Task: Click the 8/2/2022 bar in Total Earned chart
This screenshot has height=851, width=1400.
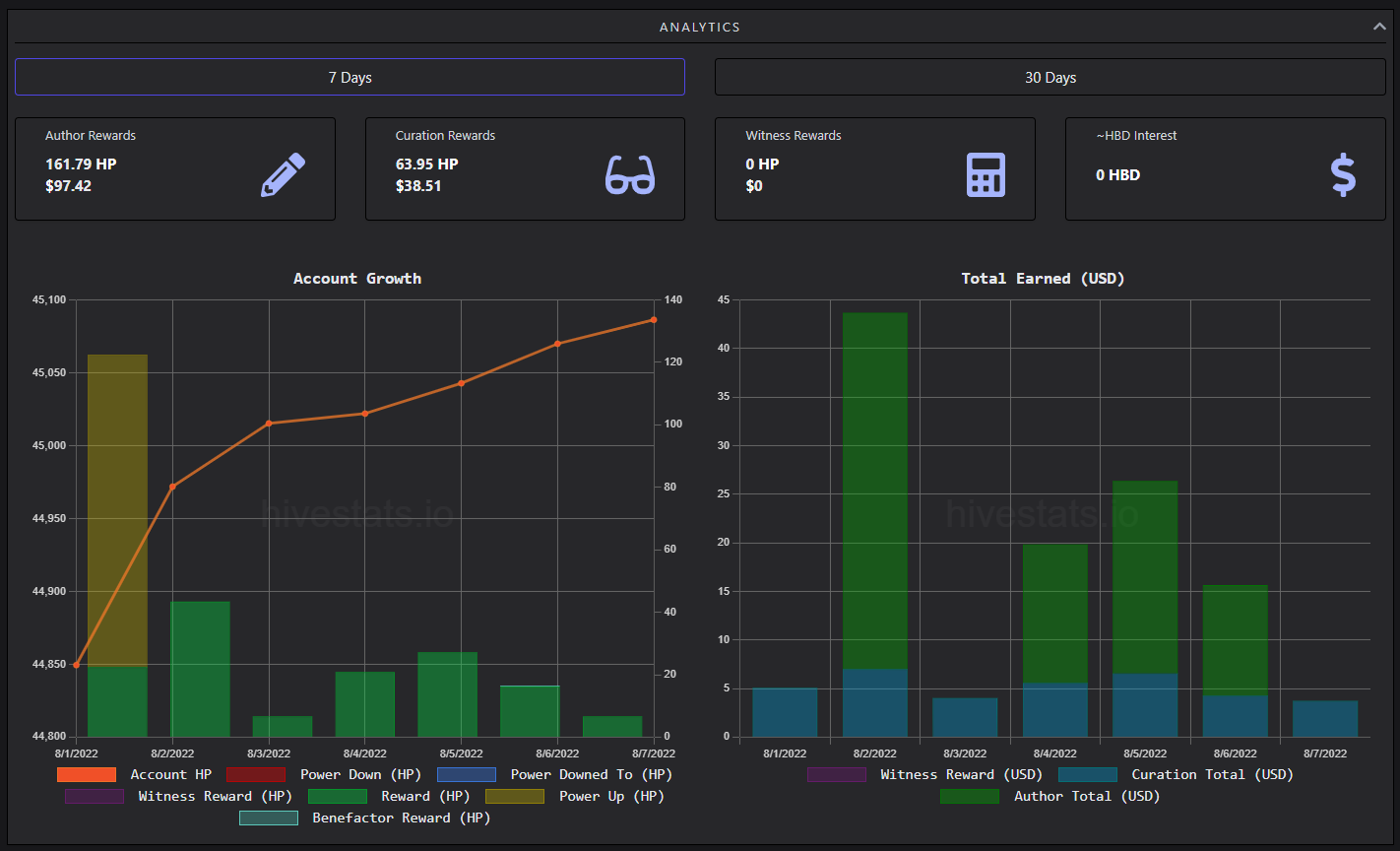Action: 875,524
